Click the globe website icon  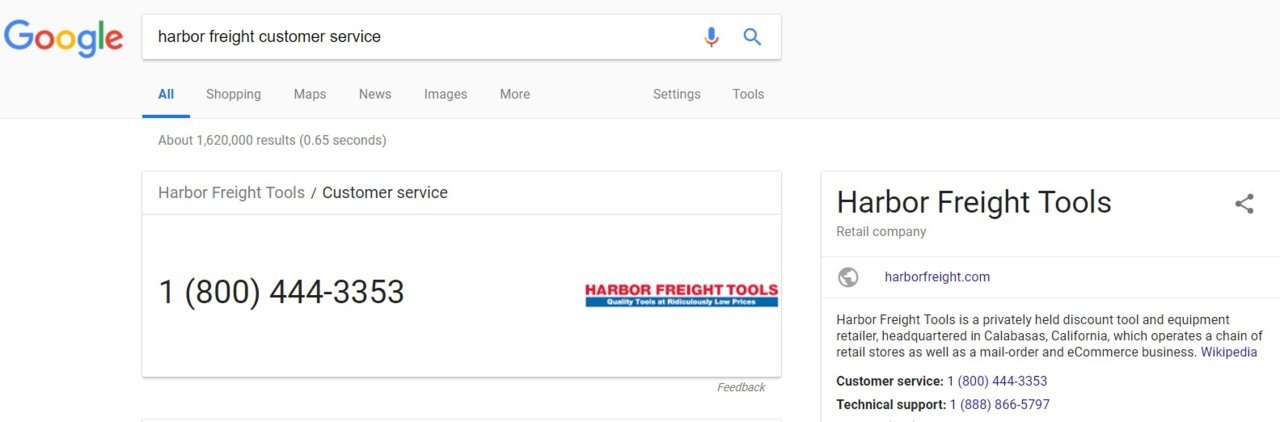click(848, 277)
